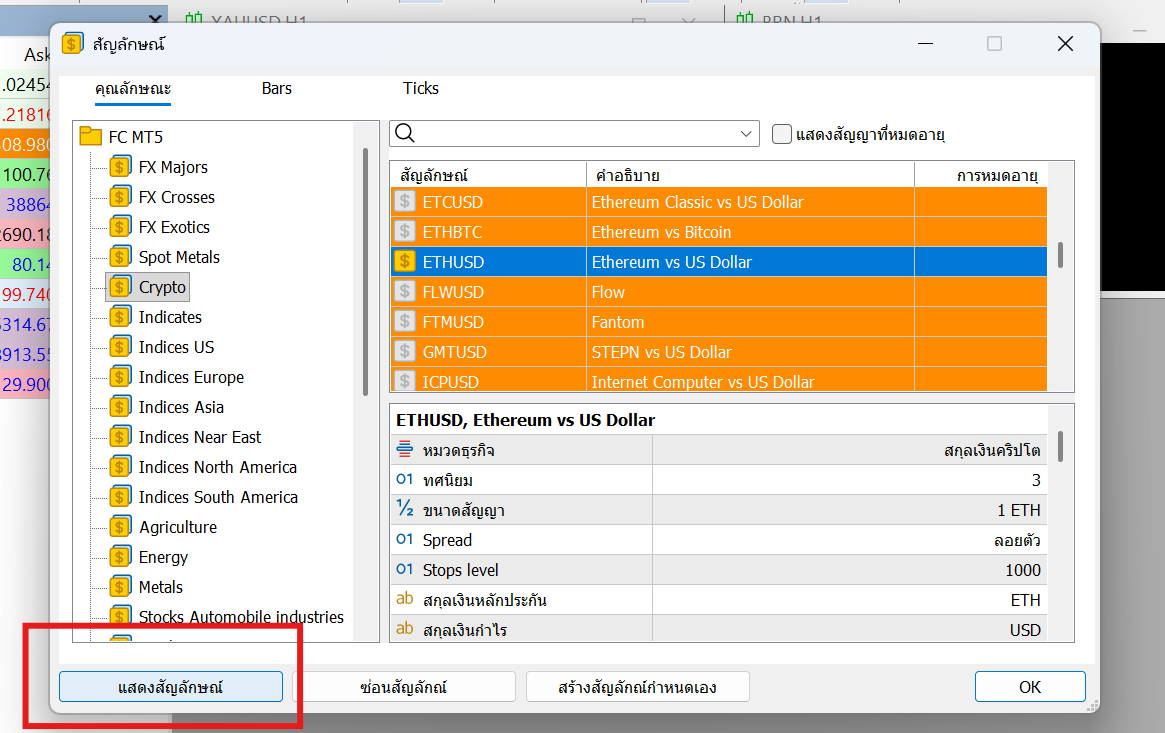Click the FC MT5 root folder icon

tap(91, 136)
